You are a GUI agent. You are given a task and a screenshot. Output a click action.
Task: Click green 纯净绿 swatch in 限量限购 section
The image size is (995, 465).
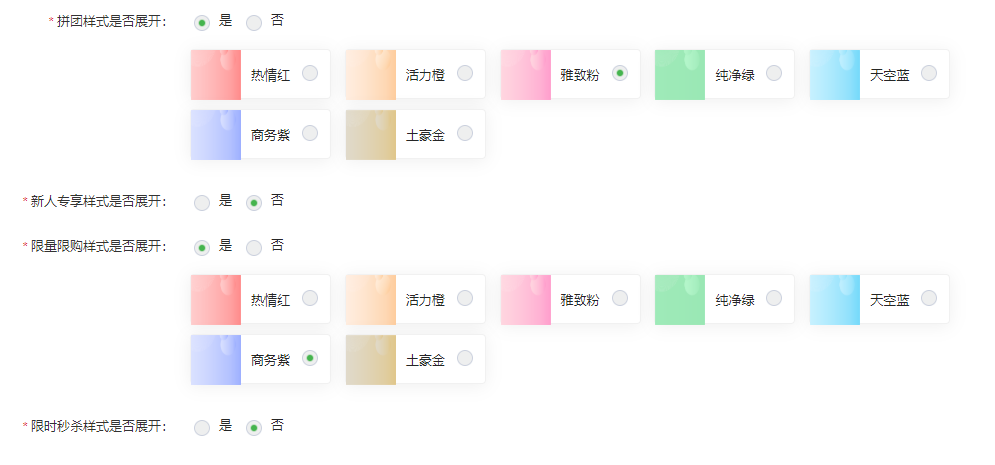pos(680,299)
